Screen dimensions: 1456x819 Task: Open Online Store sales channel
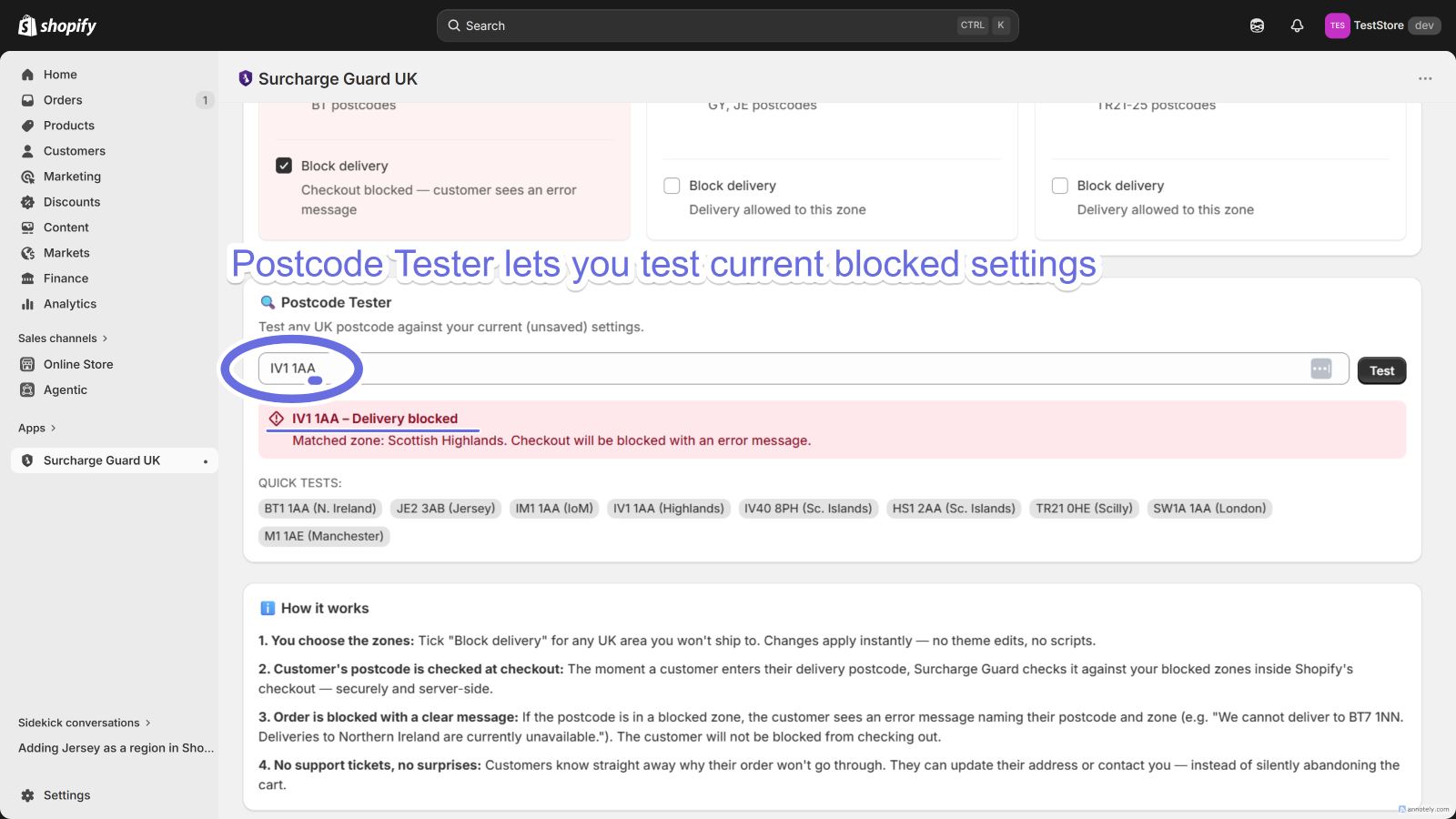tap(78, 364)
